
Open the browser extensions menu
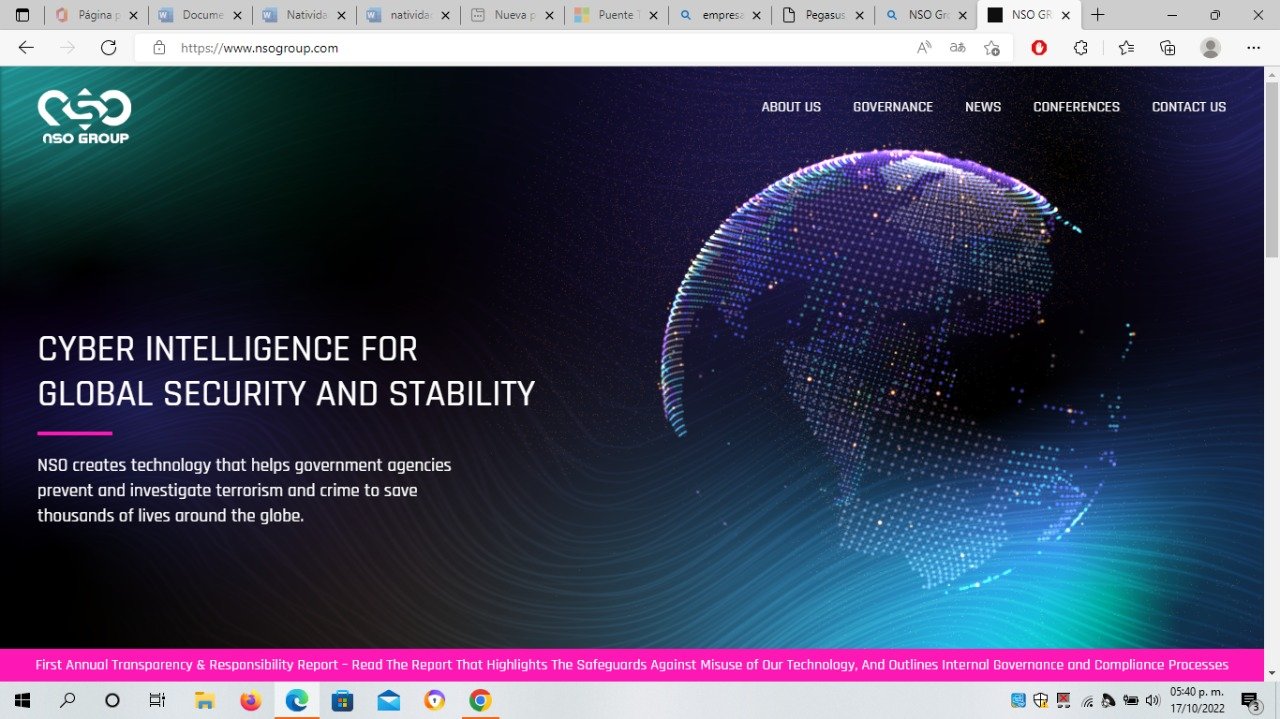1080,48
